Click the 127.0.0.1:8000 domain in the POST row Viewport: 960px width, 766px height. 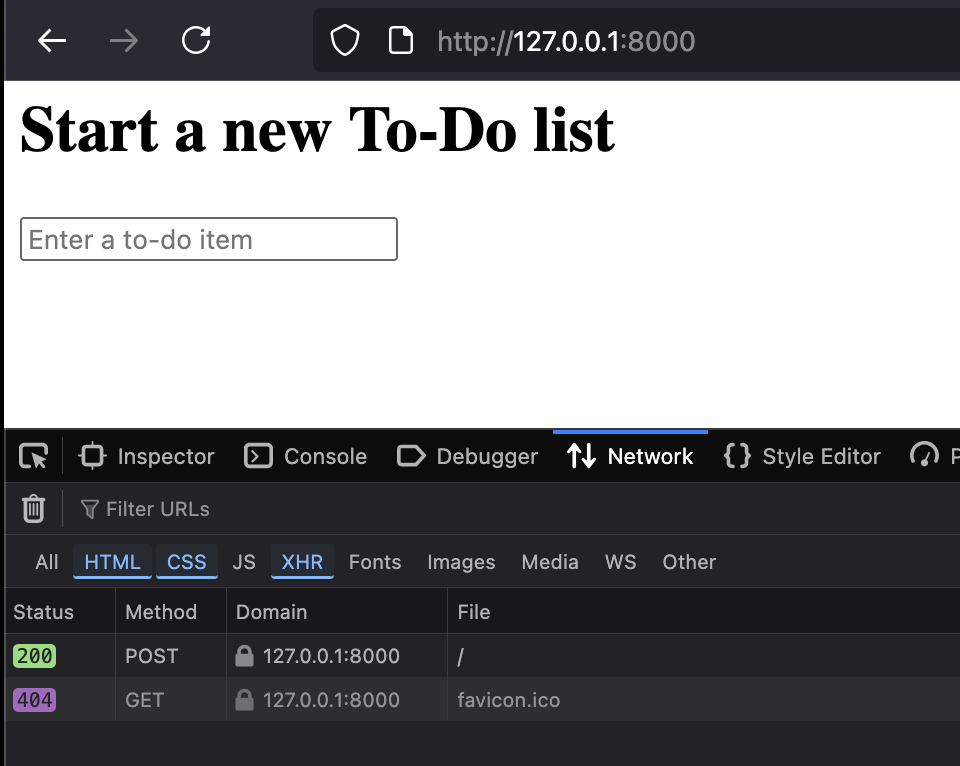point(331,656)
